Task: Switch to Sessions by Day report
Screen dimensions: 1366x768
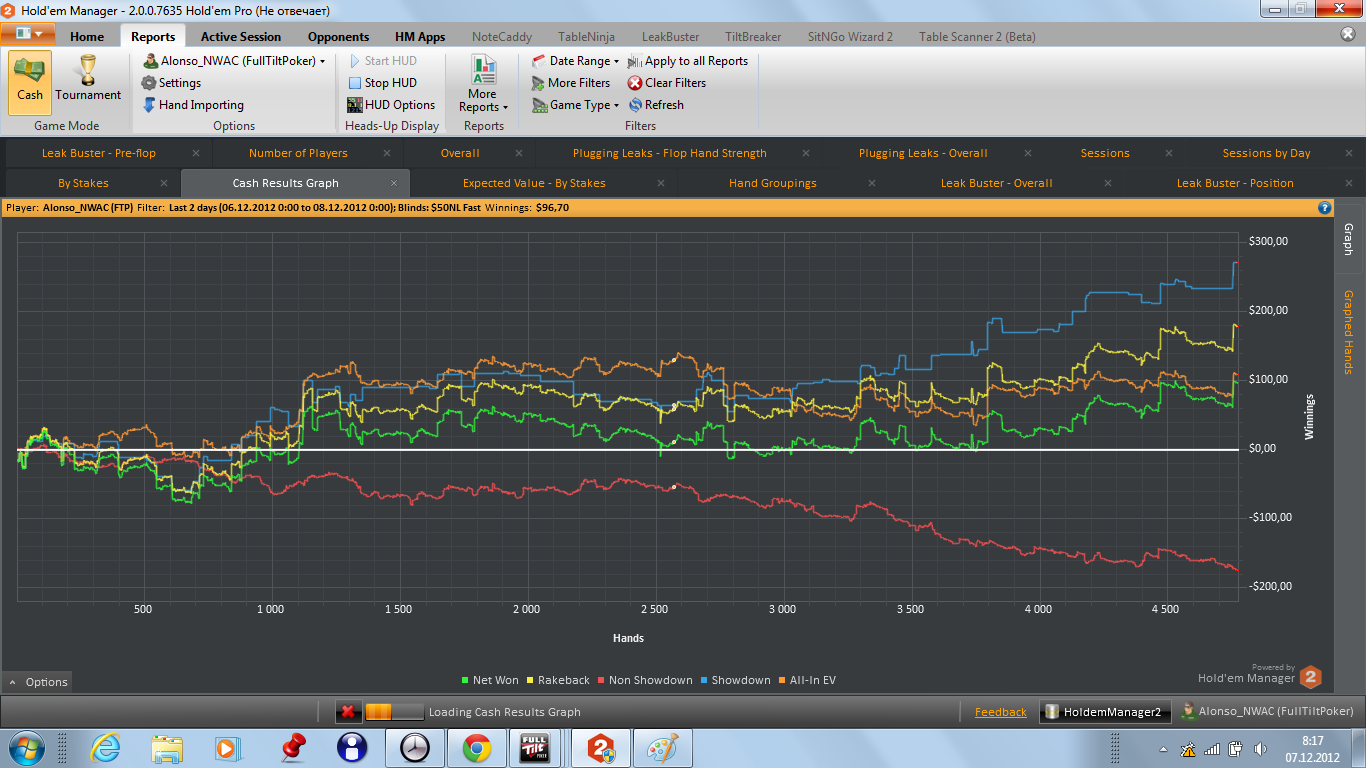Action: 1266,153
